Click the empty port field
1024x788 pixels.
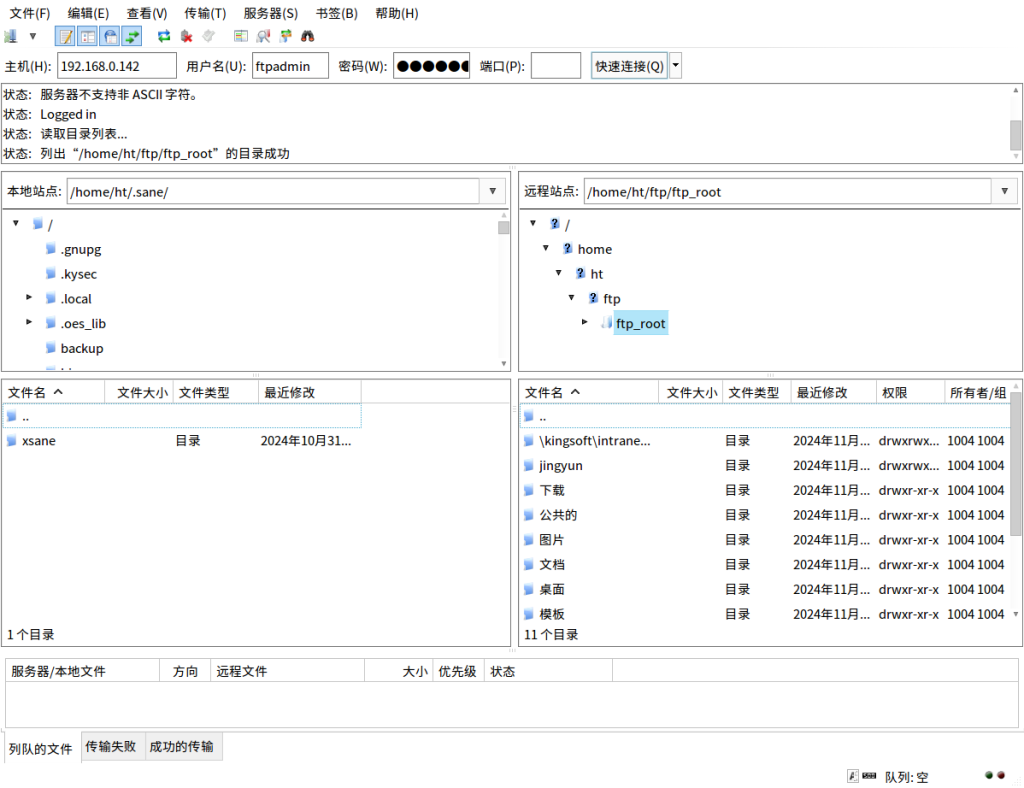click(x=556, y=66)
